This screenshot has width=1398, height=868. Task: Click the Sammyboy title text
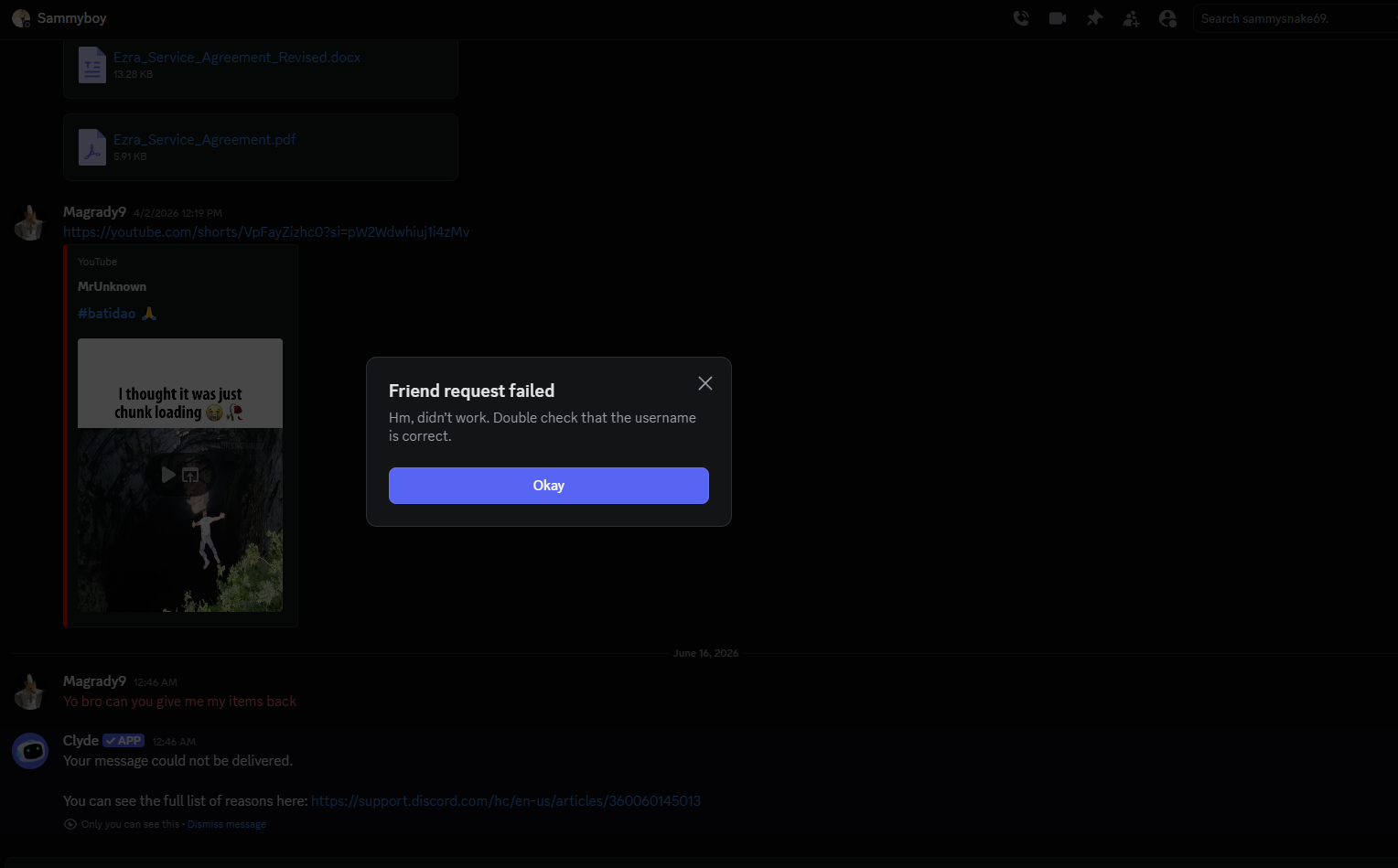[x=71, y=18]
